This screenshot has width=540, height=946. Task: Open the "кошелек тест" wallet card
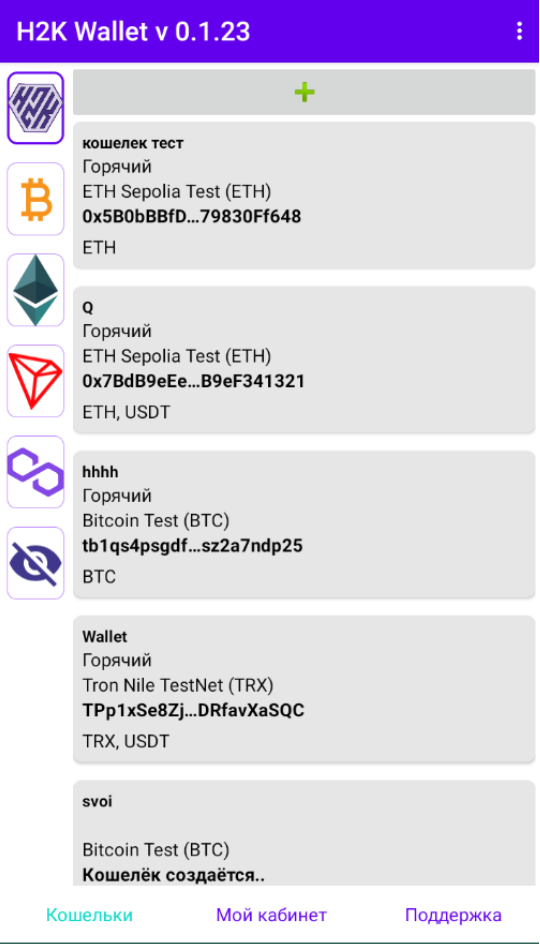304,195
